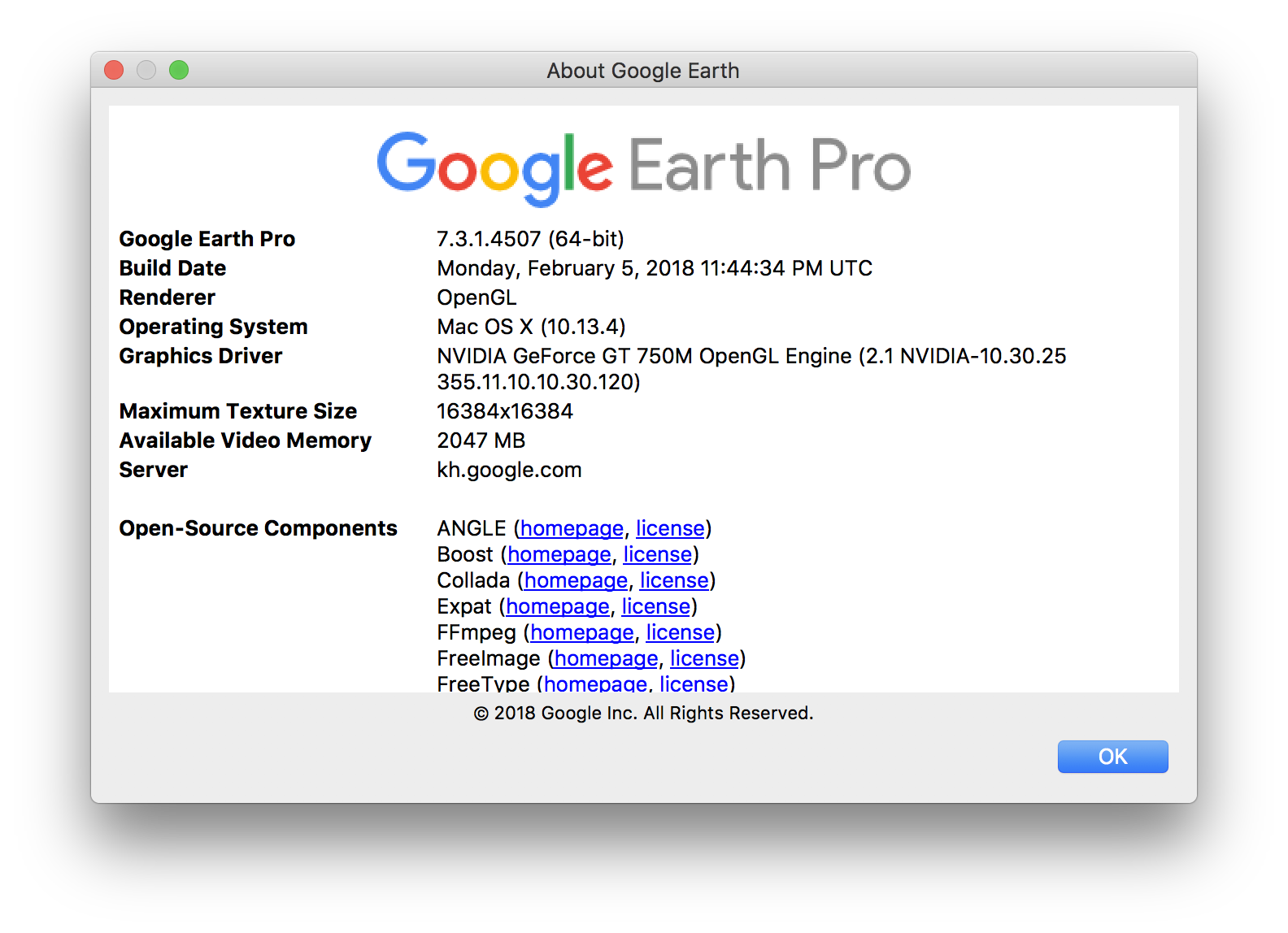The width and height of the screenshot is (1288, 933).
Task: Open the FFmpeg license link
Action: pyautogui.click(x=681, y=633)
